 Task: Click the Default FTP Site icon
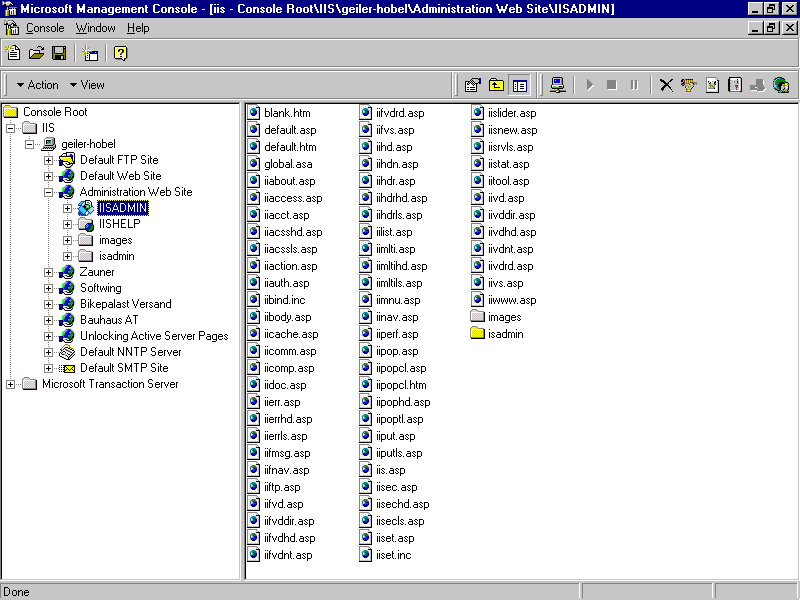67,160
